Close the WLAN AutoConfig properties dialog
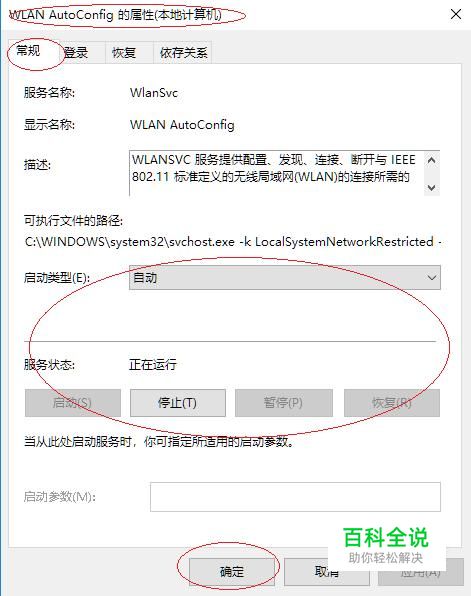Screen dimensions: 471x596 (456, 14)
